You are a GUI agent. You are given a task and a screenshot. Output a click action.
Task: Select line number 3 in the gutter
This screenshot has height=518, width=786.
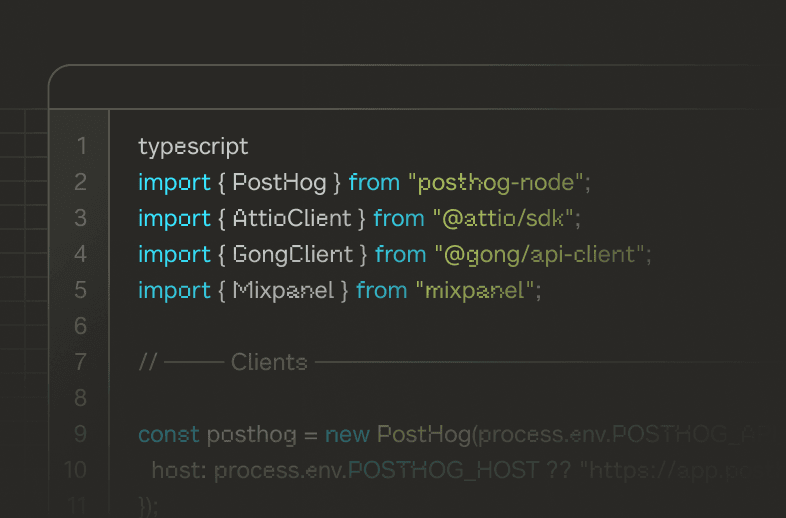pos(81,218)
